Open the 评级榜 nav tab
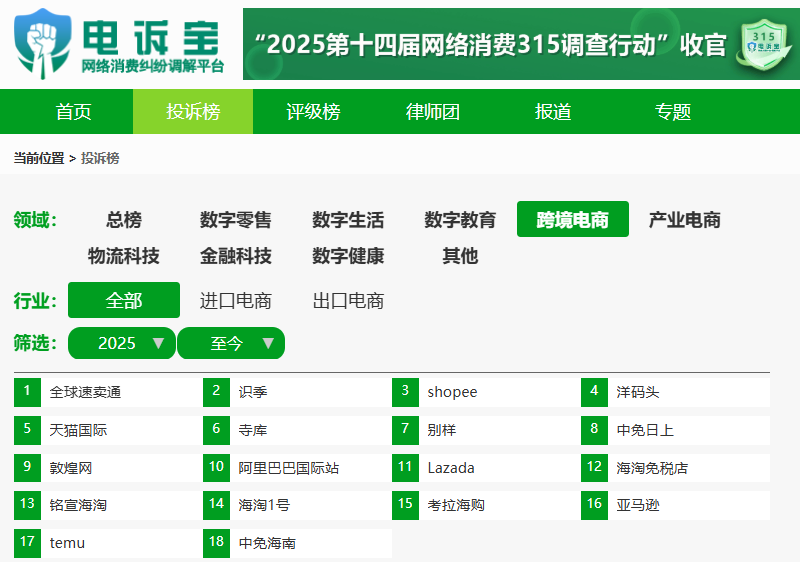Image resolution: width=800 pixels, height=562 pixels. (313, 111)
